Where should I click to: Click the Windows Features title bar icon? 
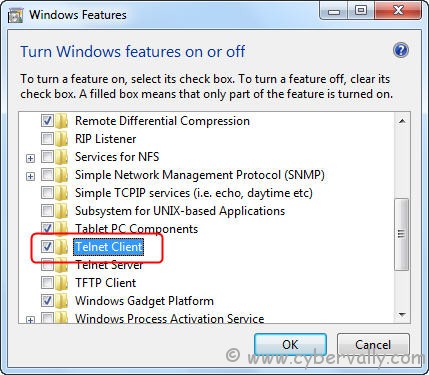coord(15,15)
